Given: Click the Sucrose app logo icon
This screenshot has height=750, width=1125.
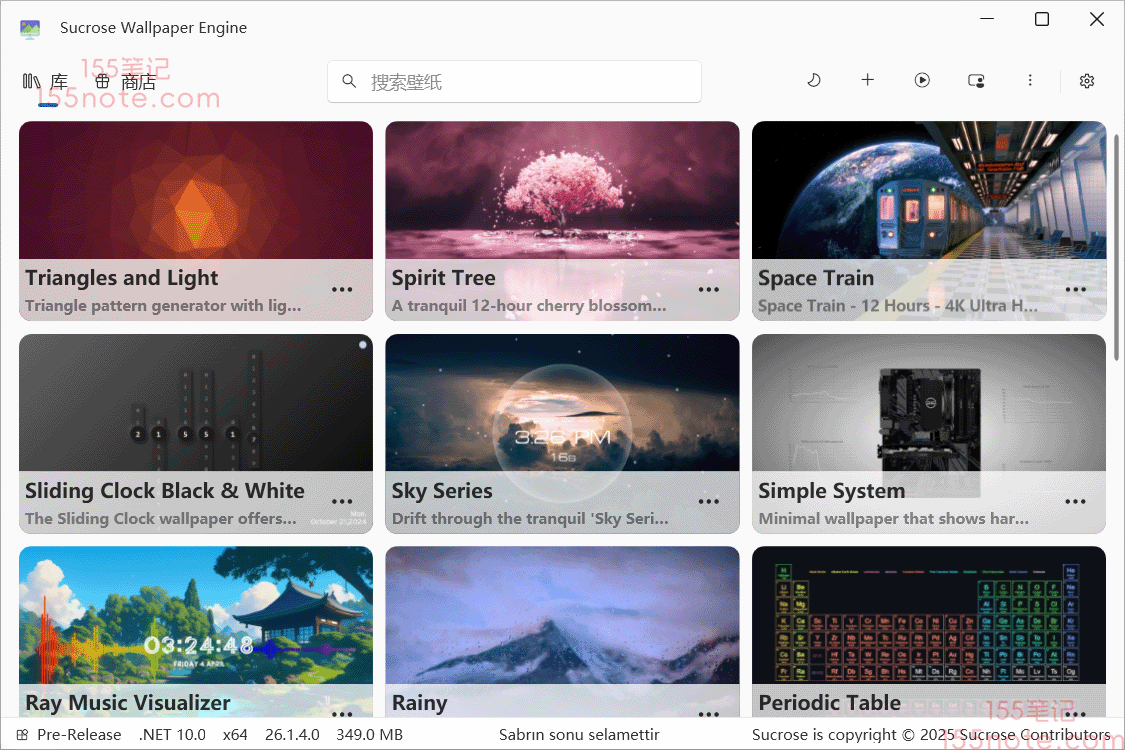Looking at the screenshot, I should (30, 28).
